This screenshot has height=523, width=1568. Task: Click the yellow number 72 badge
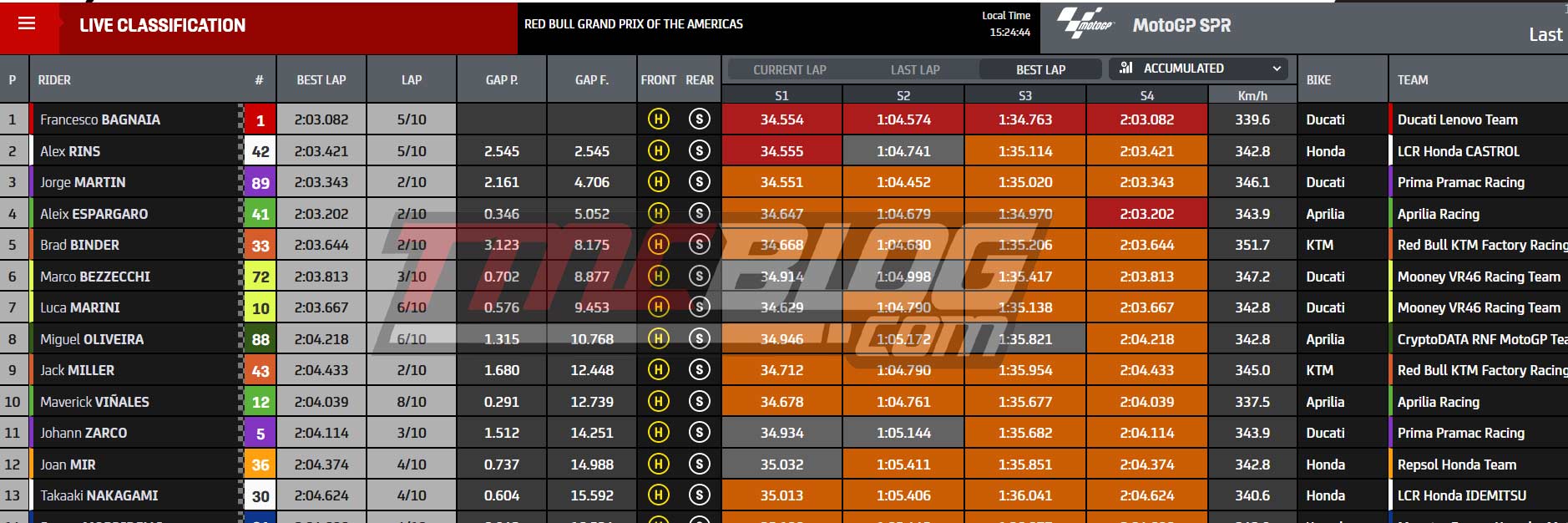coord(260,277)
